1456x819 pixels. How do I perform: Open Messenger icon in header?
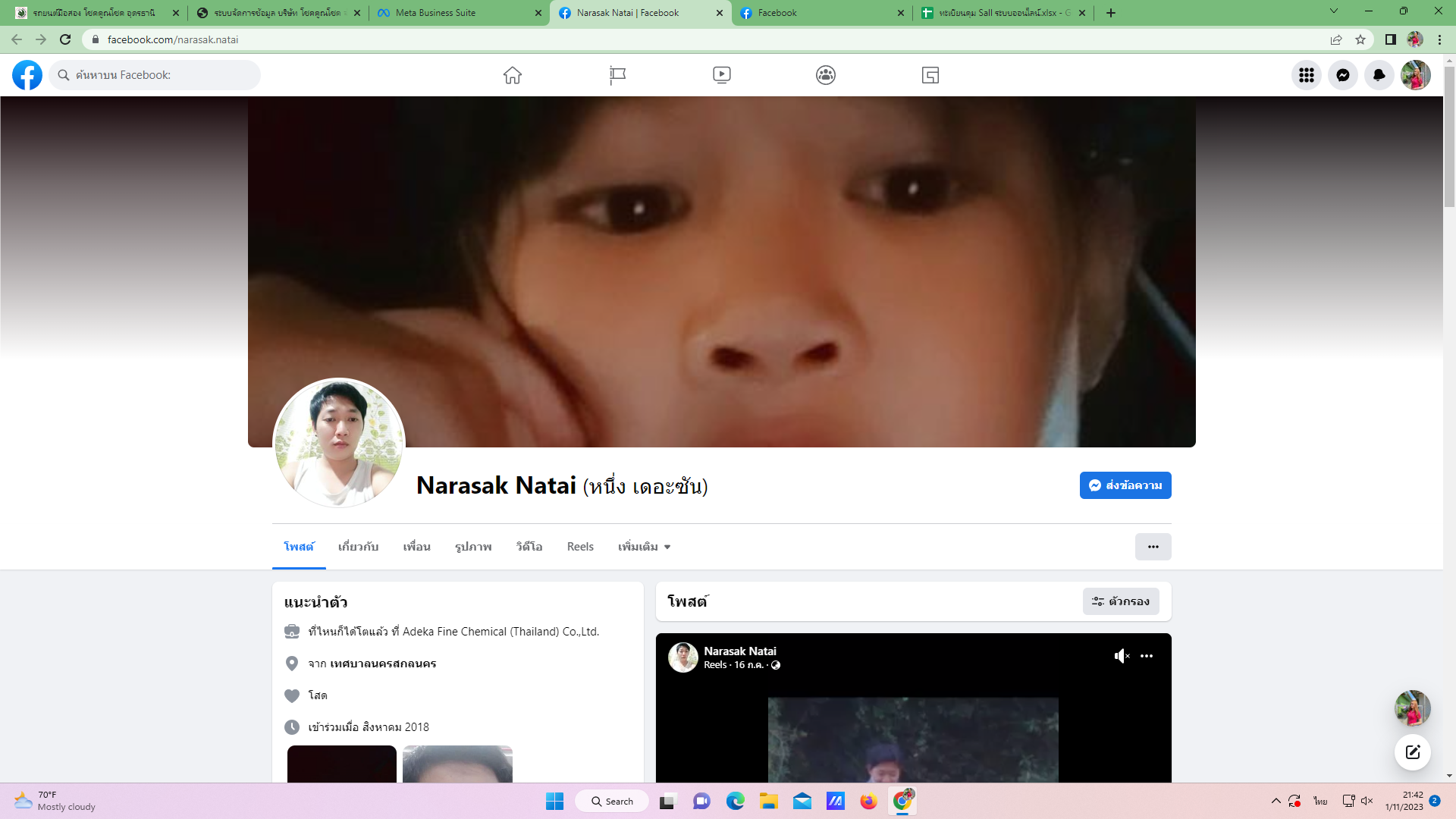point(1342,75)
